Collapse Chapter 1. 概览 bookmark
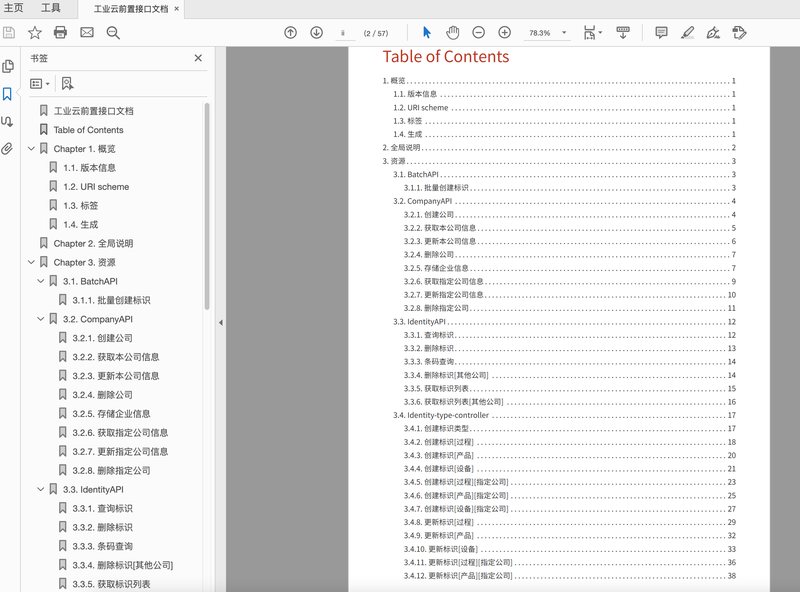 coord(31,149)
